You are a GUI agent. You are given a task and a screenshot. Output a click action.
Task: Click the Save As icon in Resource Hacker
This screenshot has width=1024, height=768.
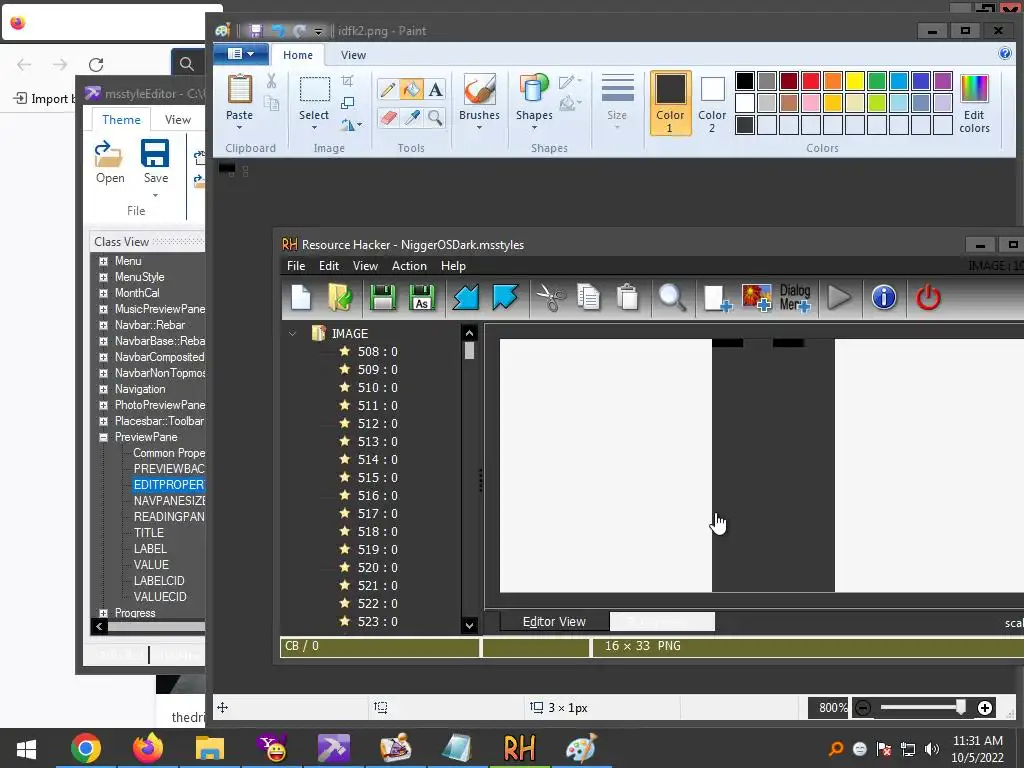[422, 298]
